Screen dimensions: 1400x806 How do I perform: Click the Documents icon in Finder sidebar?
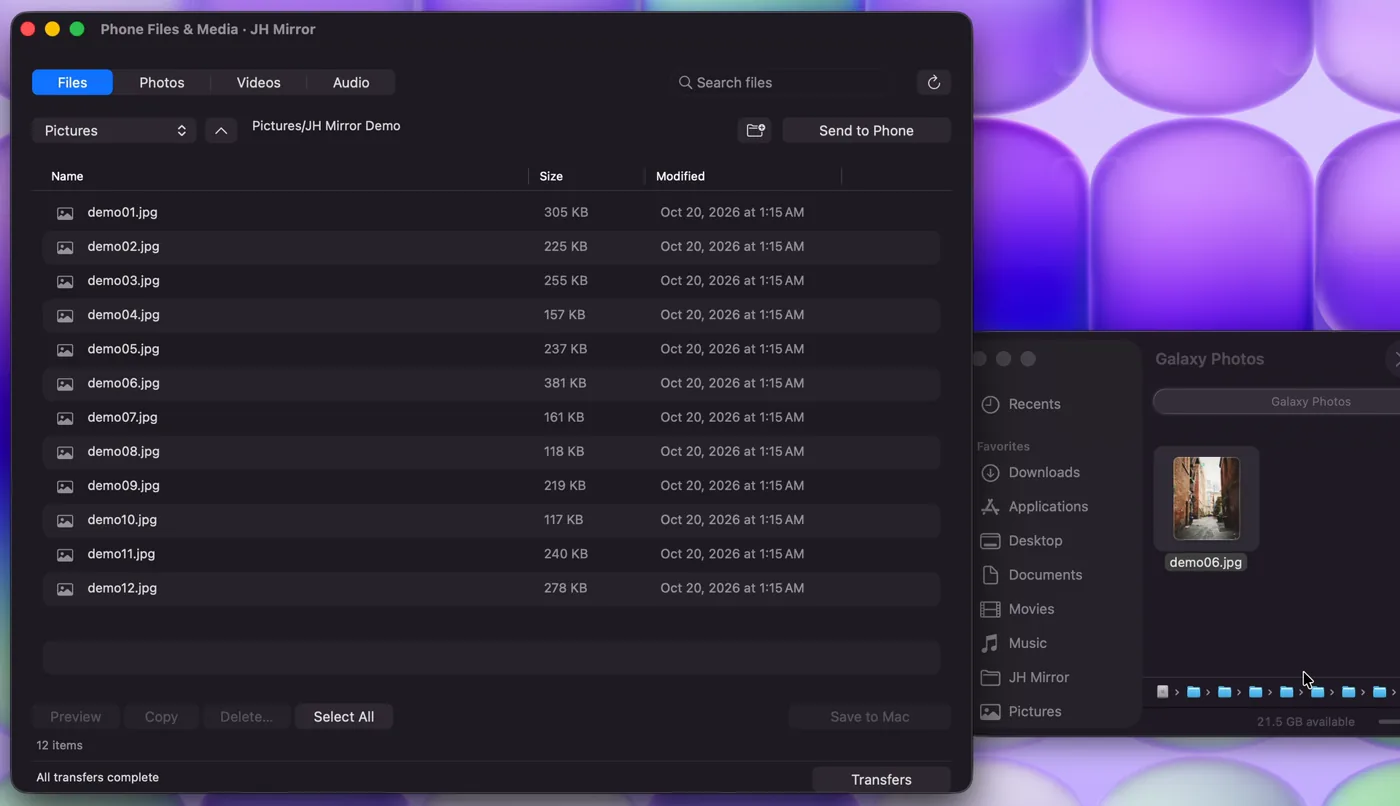(x=990, y=575)
